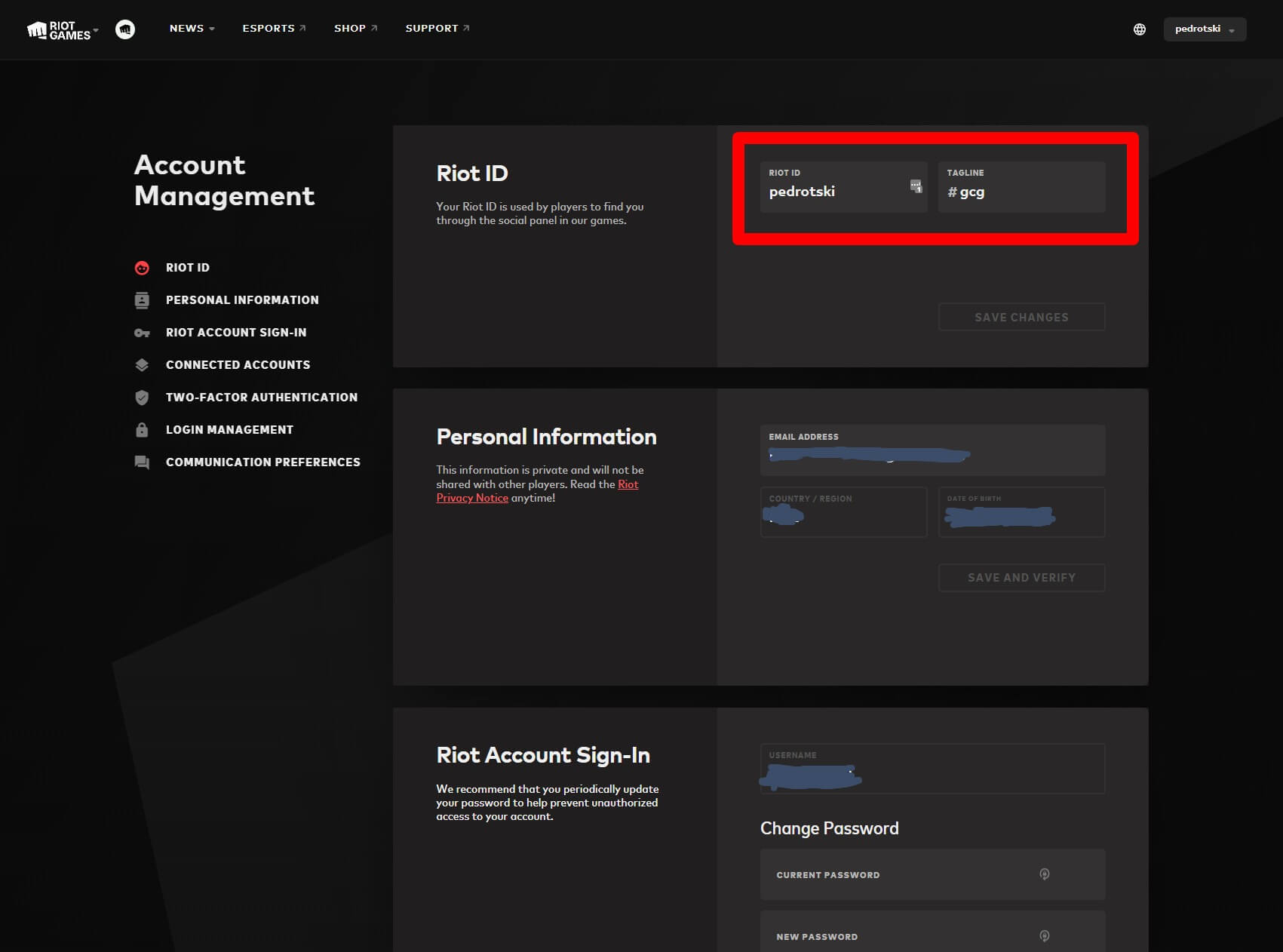Viewport: 1283px width, 952px height.
Task: Open the round Riot fist icon
Action: [x=125, y=29]
